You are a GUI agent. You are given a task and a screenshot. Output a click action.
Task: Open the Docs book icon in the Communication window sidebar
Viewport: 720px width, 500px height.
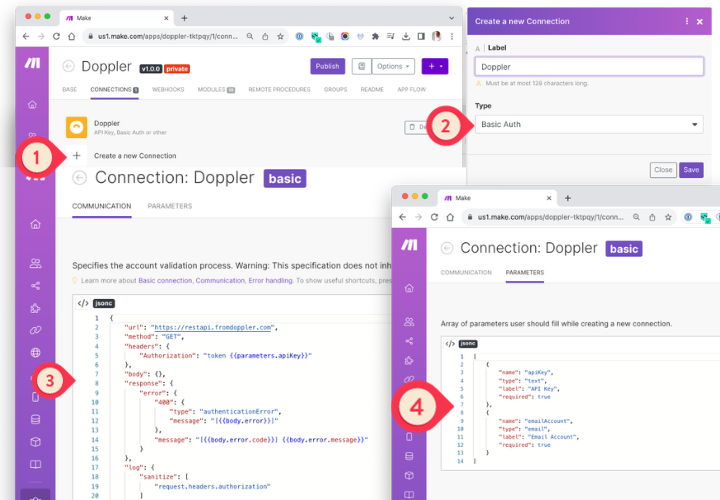(x=35, y=464)
